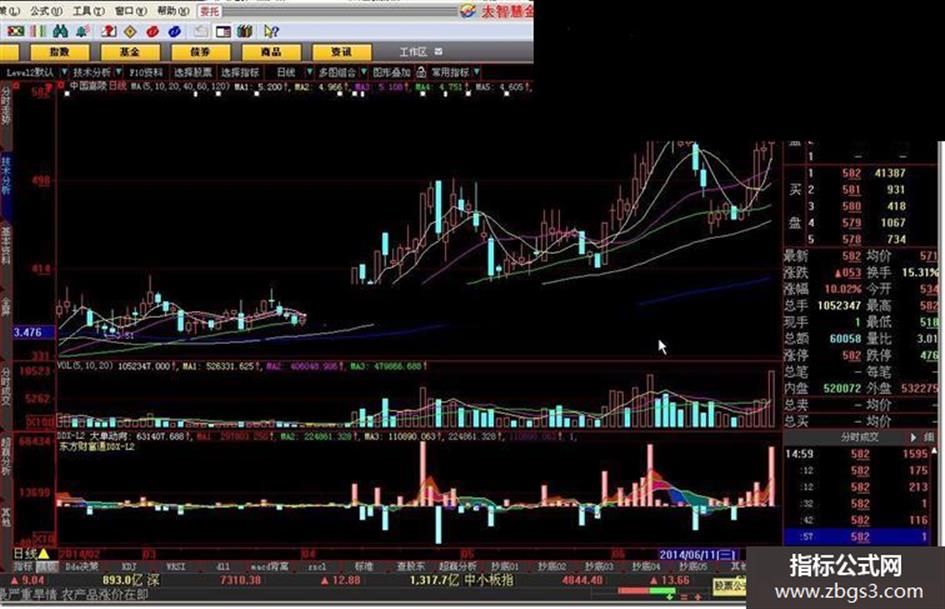Expand the 常用指标 dropdown arrow
The height and width of the screenshot is (609, 945).
click(477, 72)
